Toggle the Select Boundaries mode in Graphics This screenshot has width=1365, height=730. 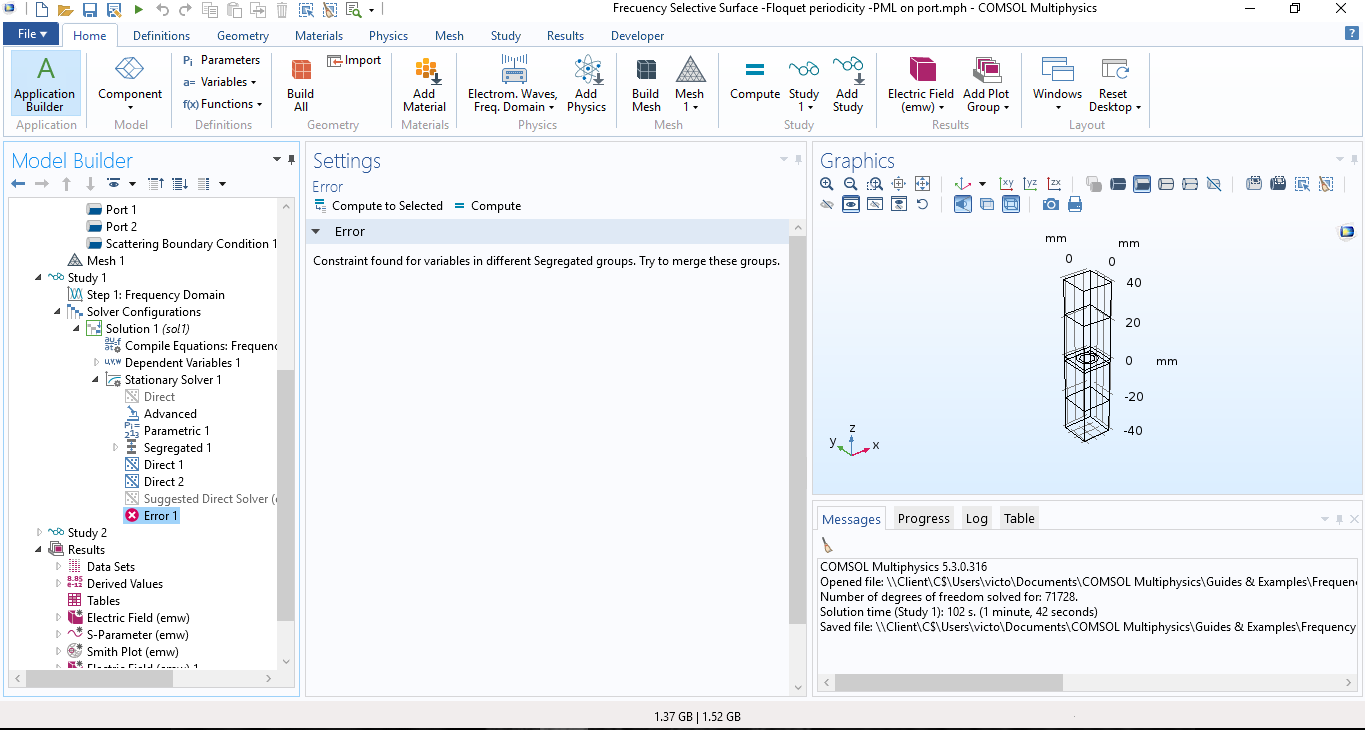(1142, 184)
